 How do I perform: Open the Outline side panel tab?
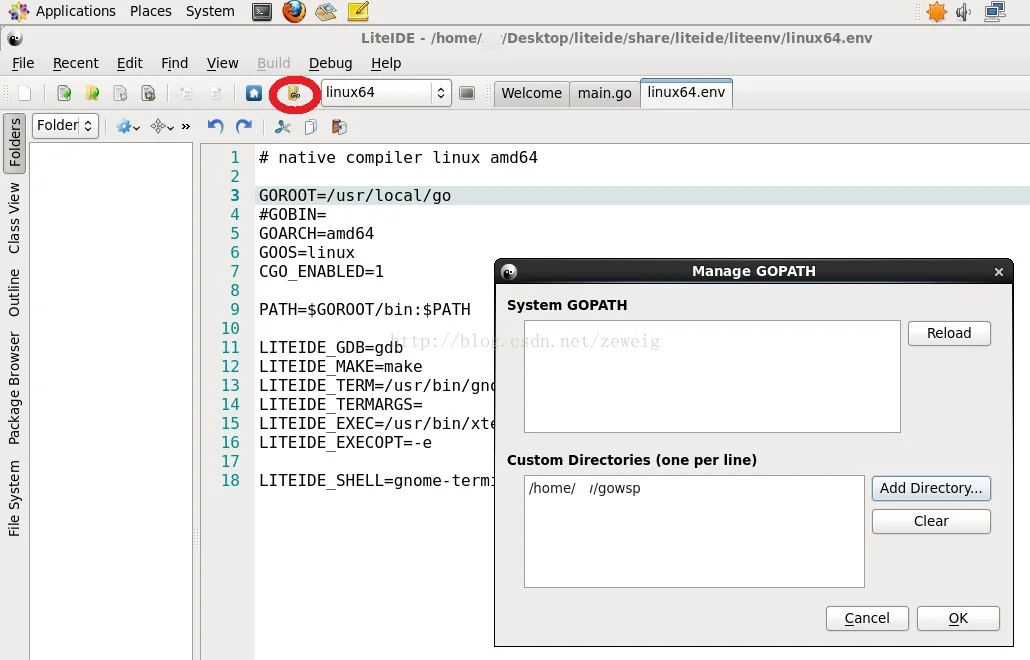(x=15, y=292)
